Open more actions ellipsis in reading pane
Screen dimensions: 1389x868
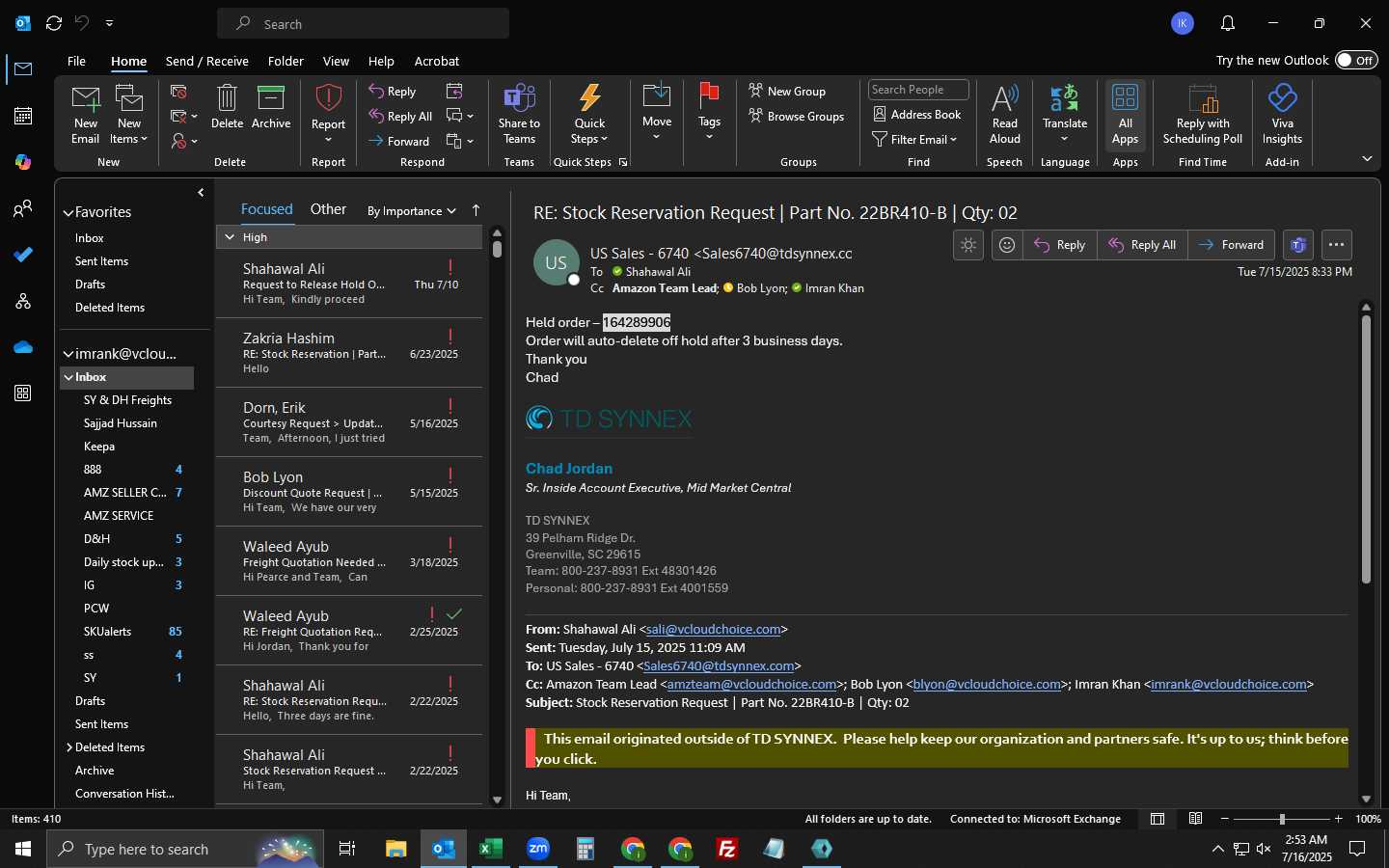[x=1336, y=245]
